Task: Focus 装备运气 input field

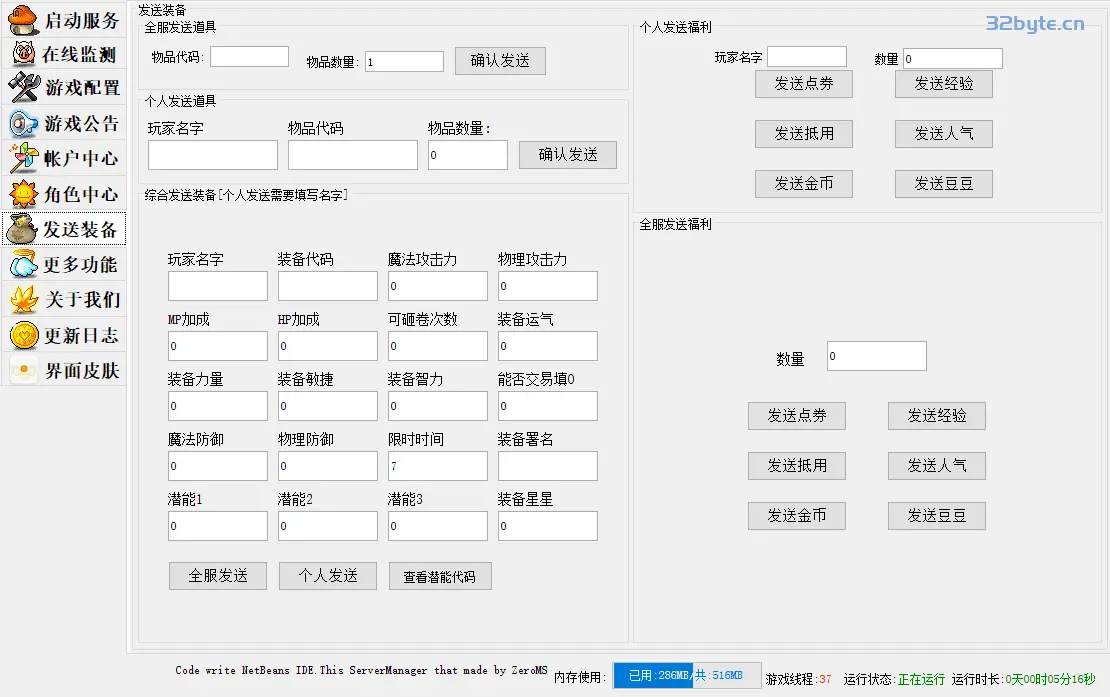Action: click(x=548, y=346)
